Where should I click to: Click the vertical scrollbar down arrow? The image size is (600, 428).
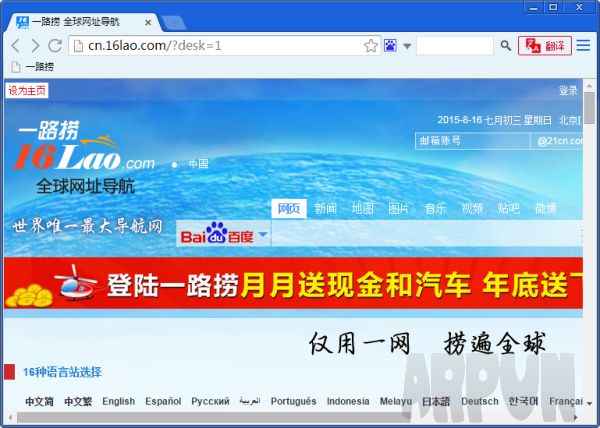point(589,404)
